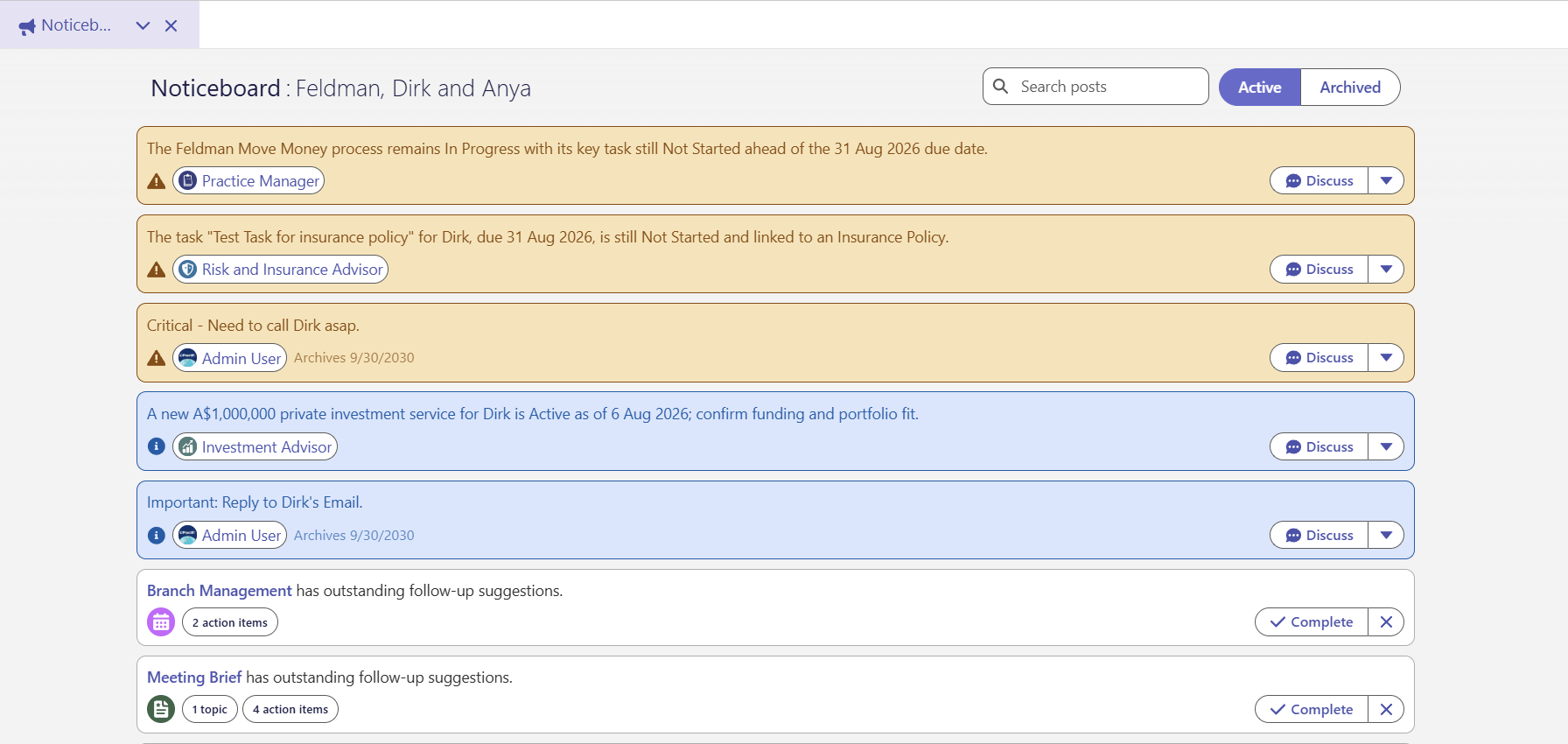
Task: Open the Meeting Brief link
Action: click(x=194, y=677)
